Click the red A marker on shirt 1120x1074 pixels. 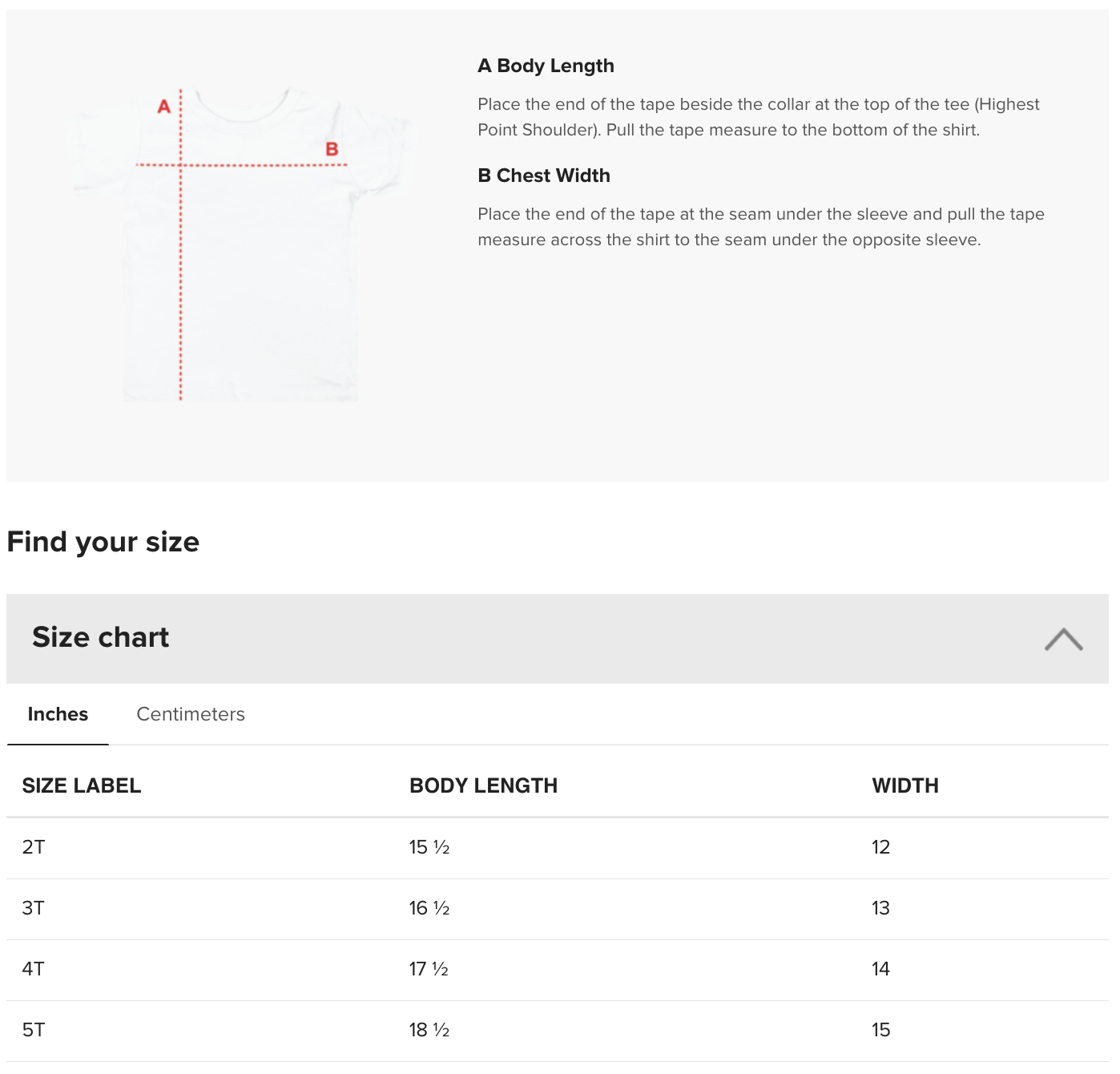(x=164, y=106)
